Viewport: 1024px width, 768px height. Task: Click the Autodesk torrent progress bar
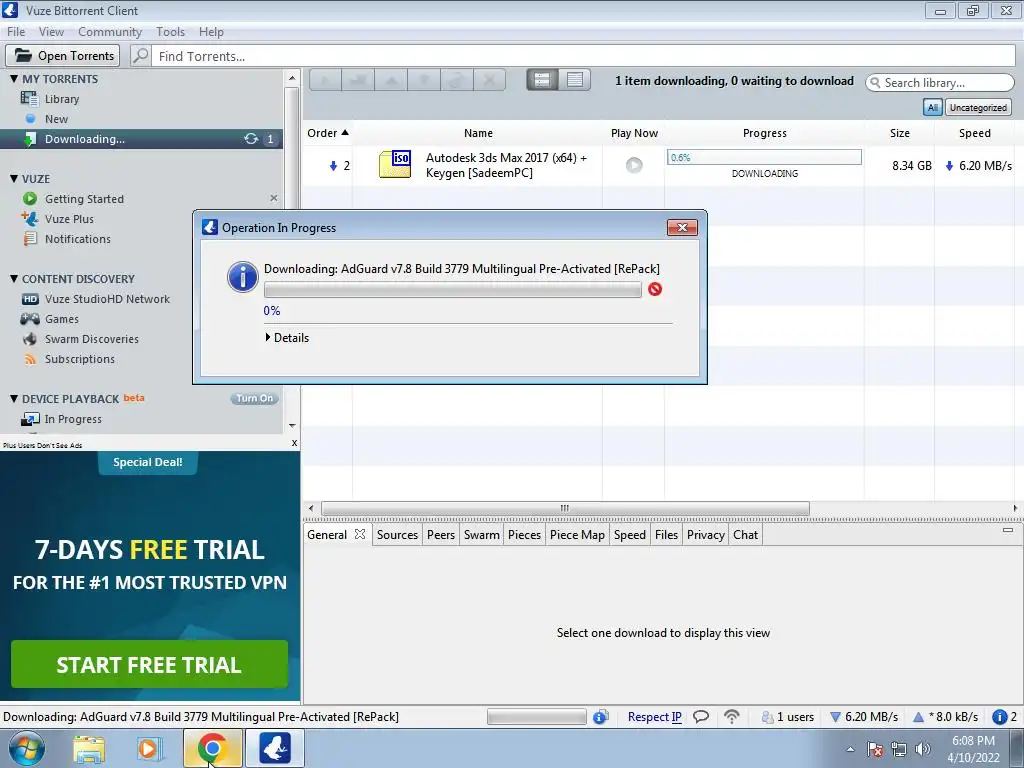click(x=764, y=157)
